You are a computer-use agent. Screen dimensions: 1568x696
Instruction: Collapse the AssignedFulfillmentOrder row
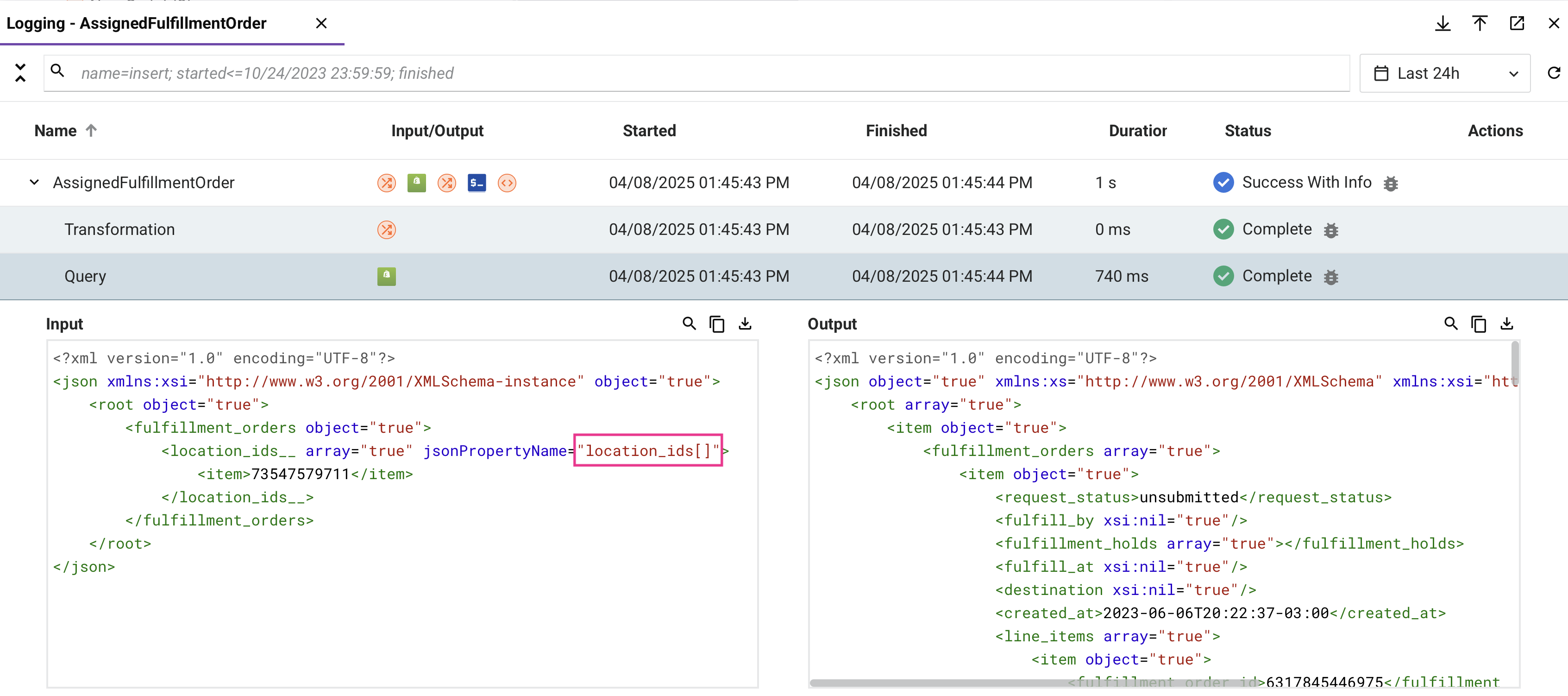(x=35, y=182)
